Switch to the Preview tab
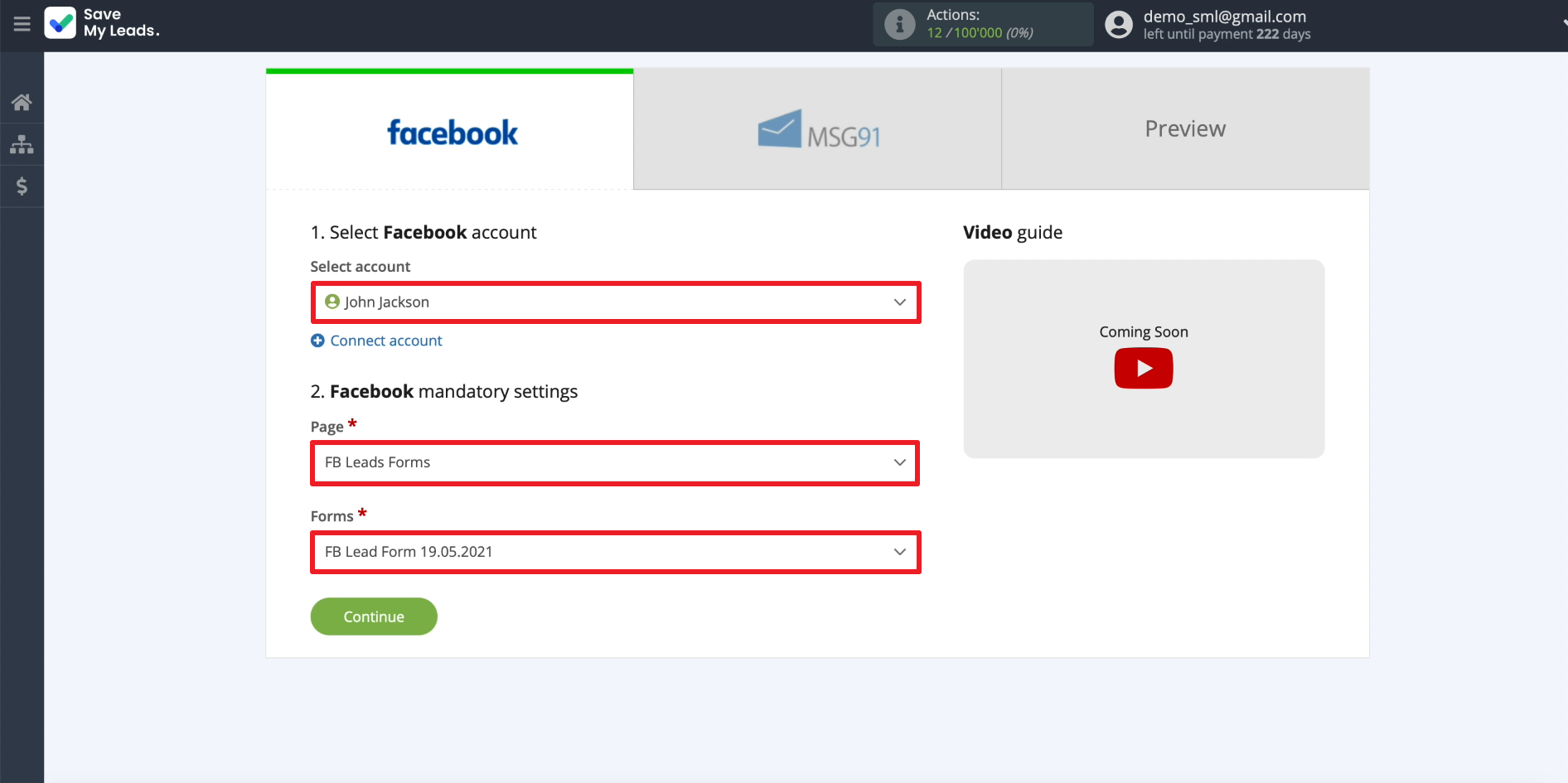The height and width of the screenshot is (783, 1568). [x=1185, y=129]
